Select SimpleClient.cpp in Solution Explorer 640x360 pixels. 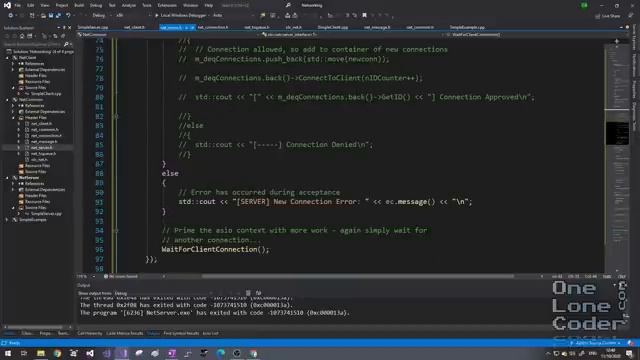pyautogui.click(x=46, y=94)
